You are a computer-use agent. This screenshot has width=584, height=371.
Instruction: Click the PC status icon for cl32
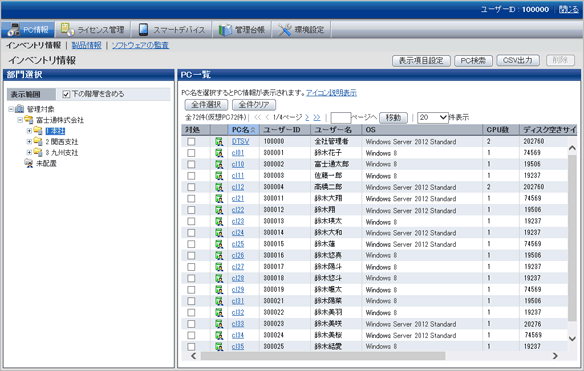[x=219, y=313]
